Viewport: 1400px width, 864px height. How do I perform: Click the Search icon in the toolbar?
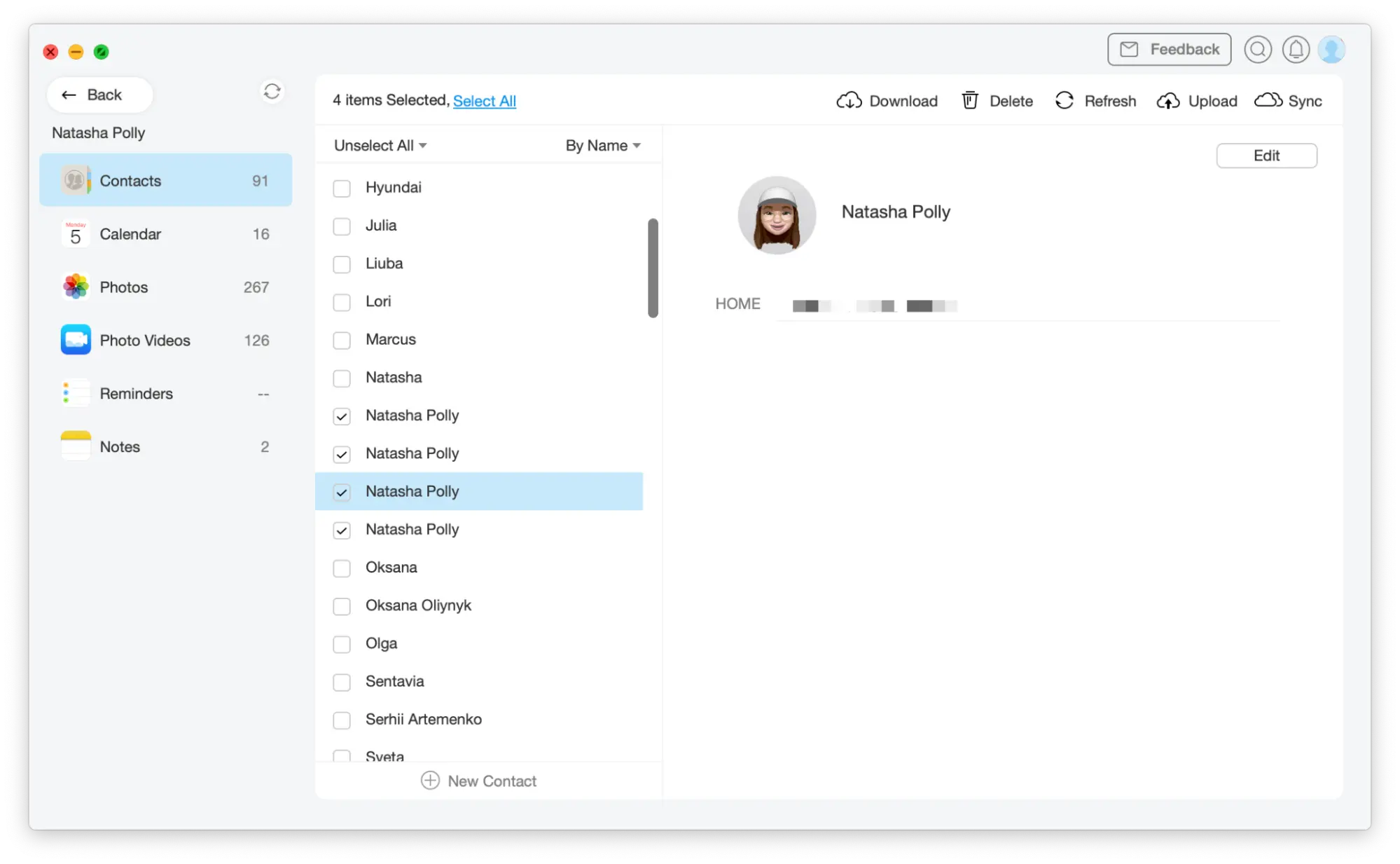click(1257, 48)
